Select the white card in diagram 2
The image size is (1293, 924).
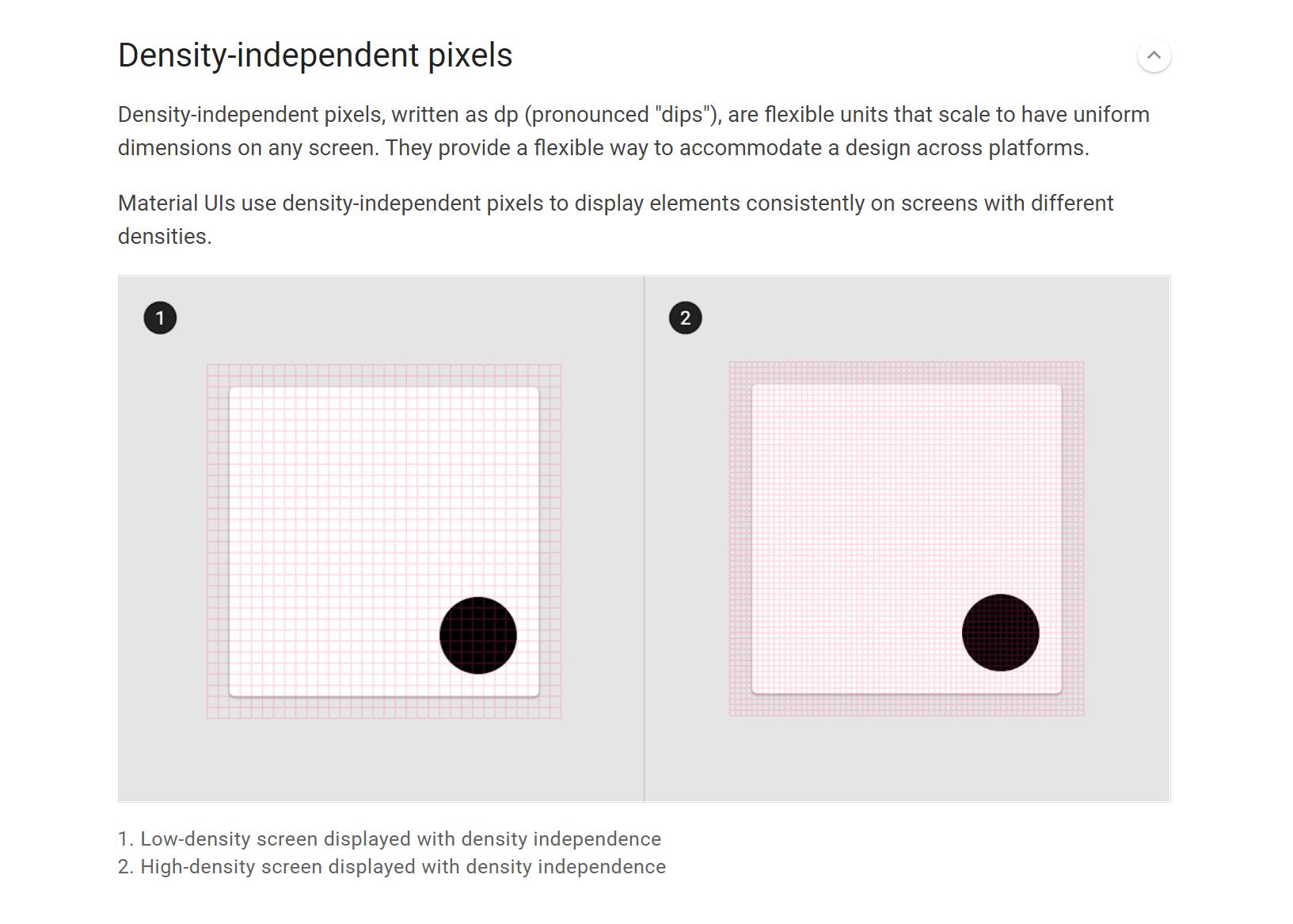(879, 507)
